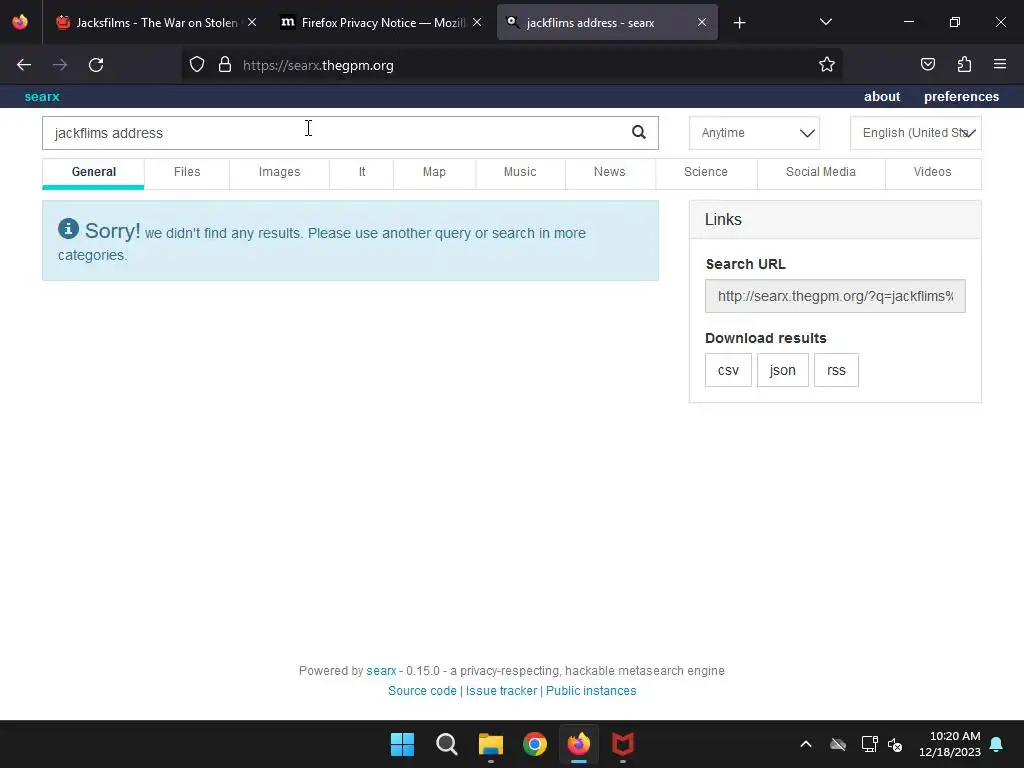Open Windows taskbar search
This screenshot has width=1024, height=768.
[447, 744]
